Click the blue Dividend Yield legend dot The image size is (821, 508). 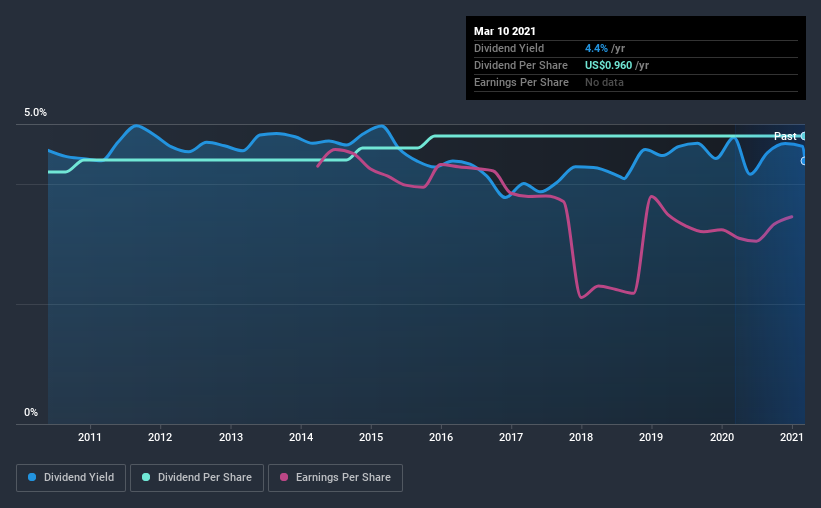(x=32, y=477)
